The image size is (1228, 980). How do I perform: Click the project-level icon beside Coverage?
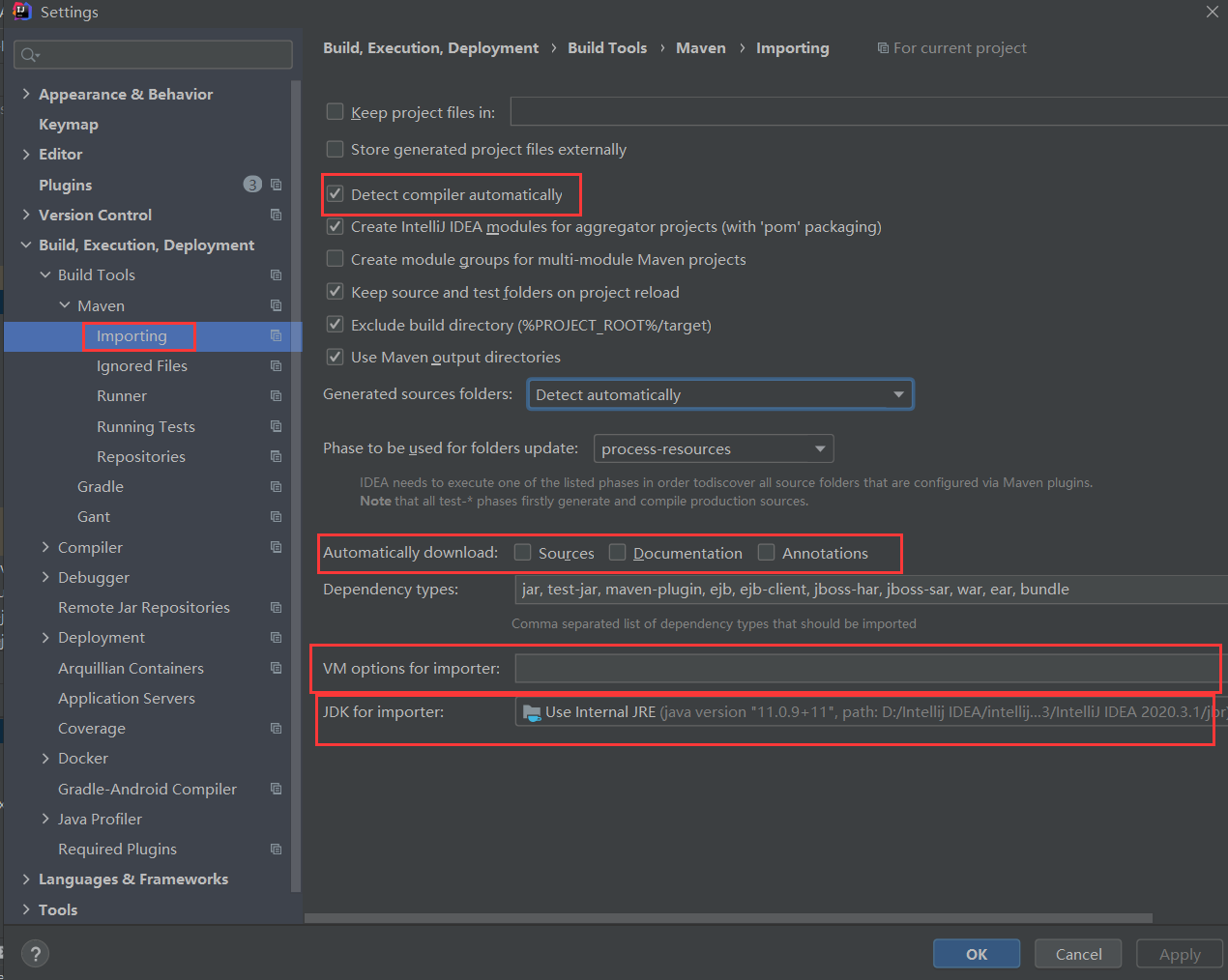click(x=277, y=729)
